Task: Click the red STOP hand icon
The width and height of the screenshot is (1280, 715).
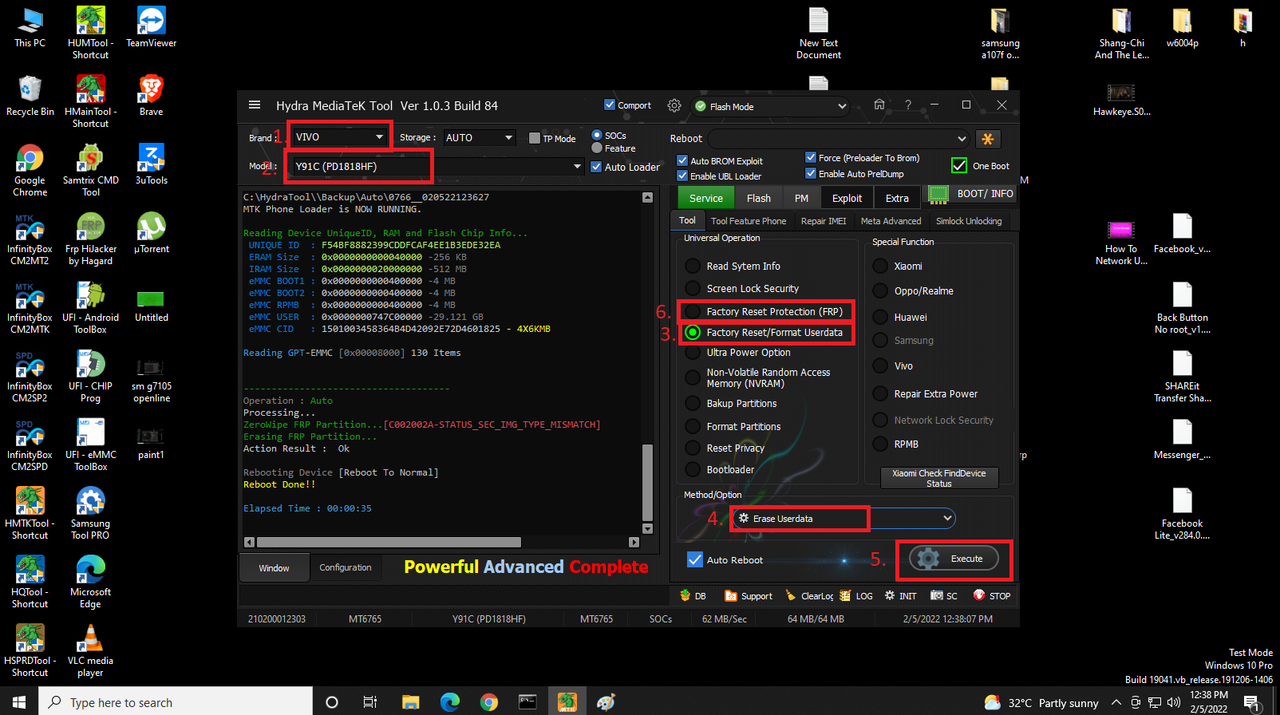Action: pyautogui.click(x=991, y=596)
